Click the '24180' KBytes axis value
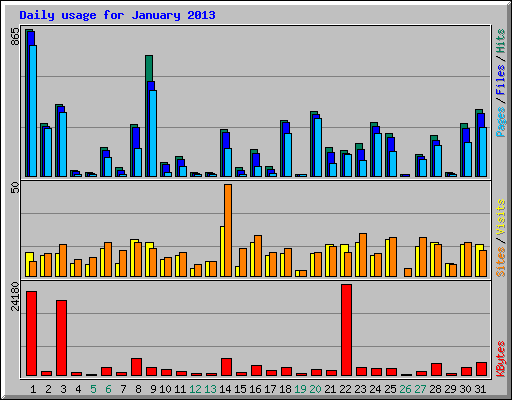 [15, 296]
